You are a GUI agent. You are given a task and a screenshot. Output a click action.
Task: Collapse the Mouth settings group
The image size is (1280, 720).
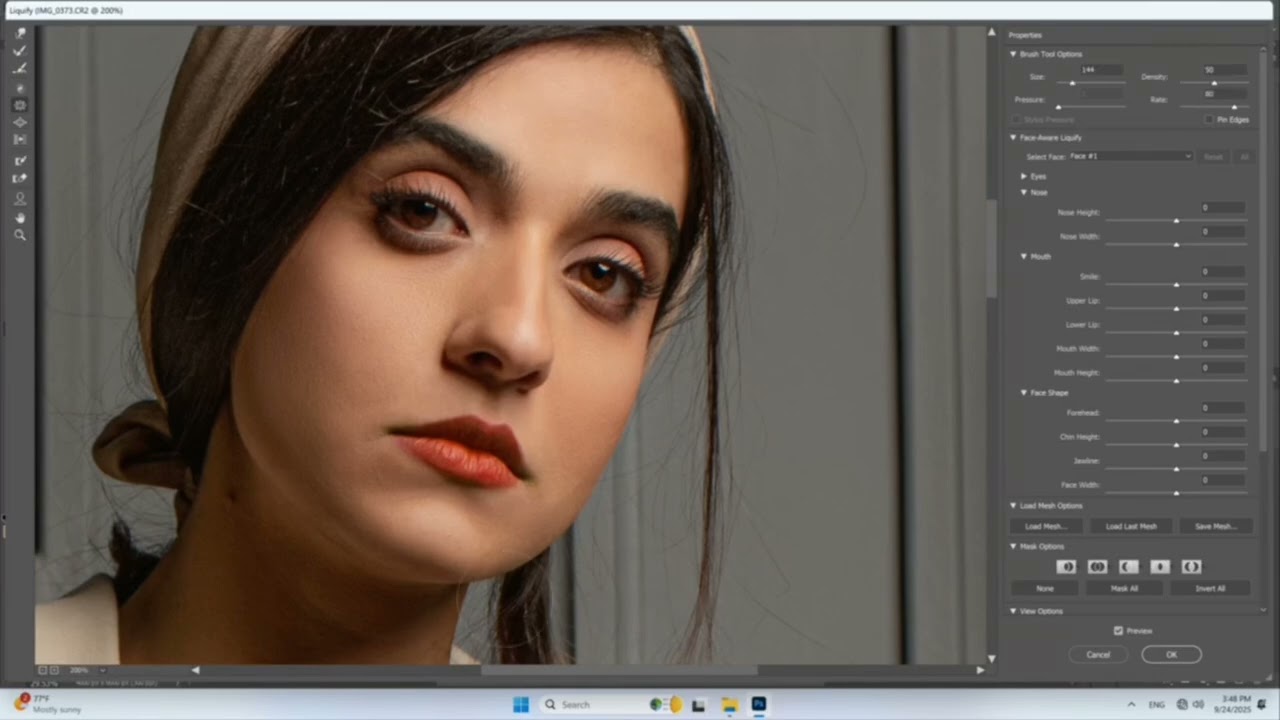(x=1024, y=256)
